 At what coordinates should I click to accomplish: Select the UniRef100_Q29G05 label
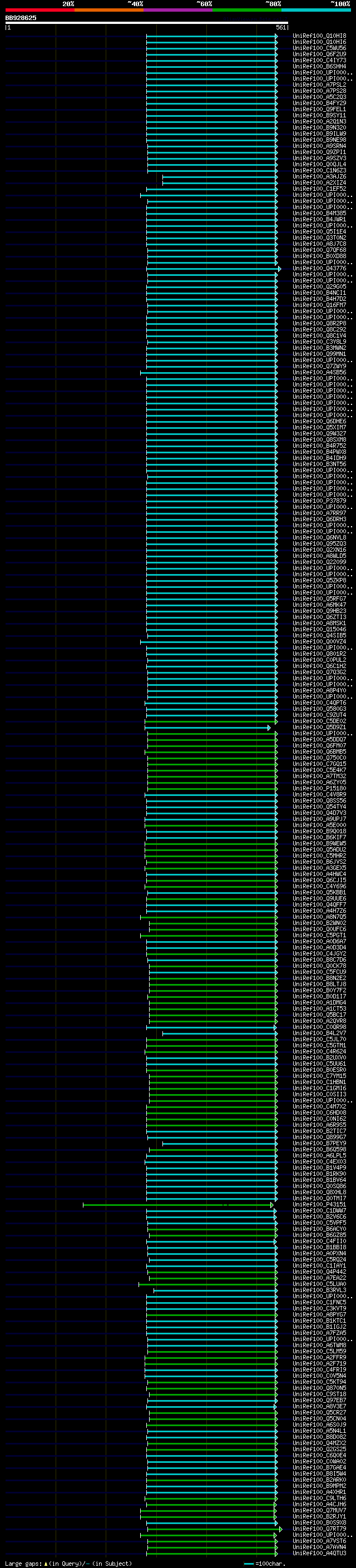[319, 286]
